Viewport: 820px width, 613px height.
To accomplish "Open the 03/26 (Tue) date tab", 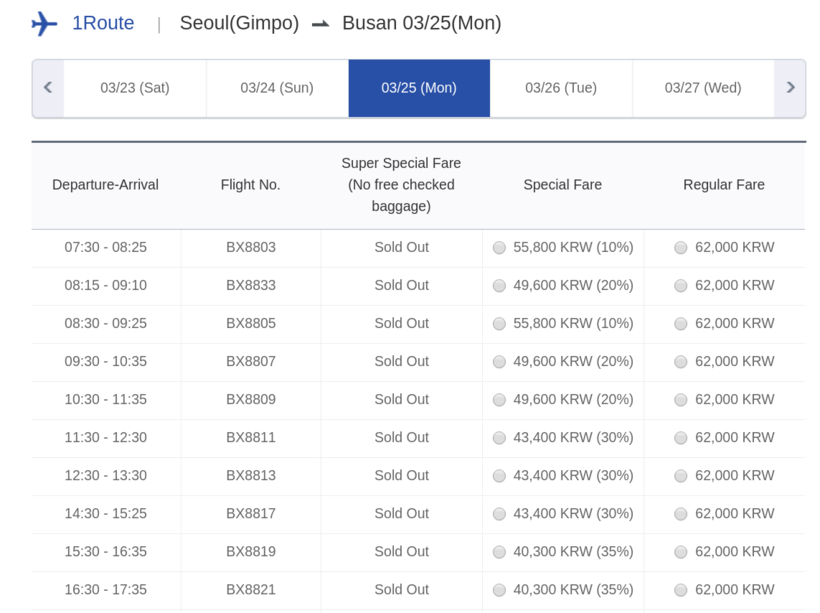I will (561, 88).
